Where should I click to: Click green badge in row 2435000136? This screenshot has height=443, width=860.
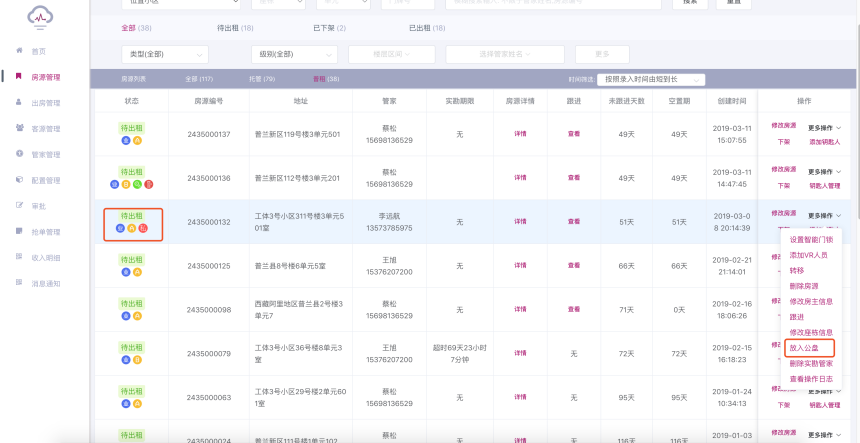coord(137,185)
